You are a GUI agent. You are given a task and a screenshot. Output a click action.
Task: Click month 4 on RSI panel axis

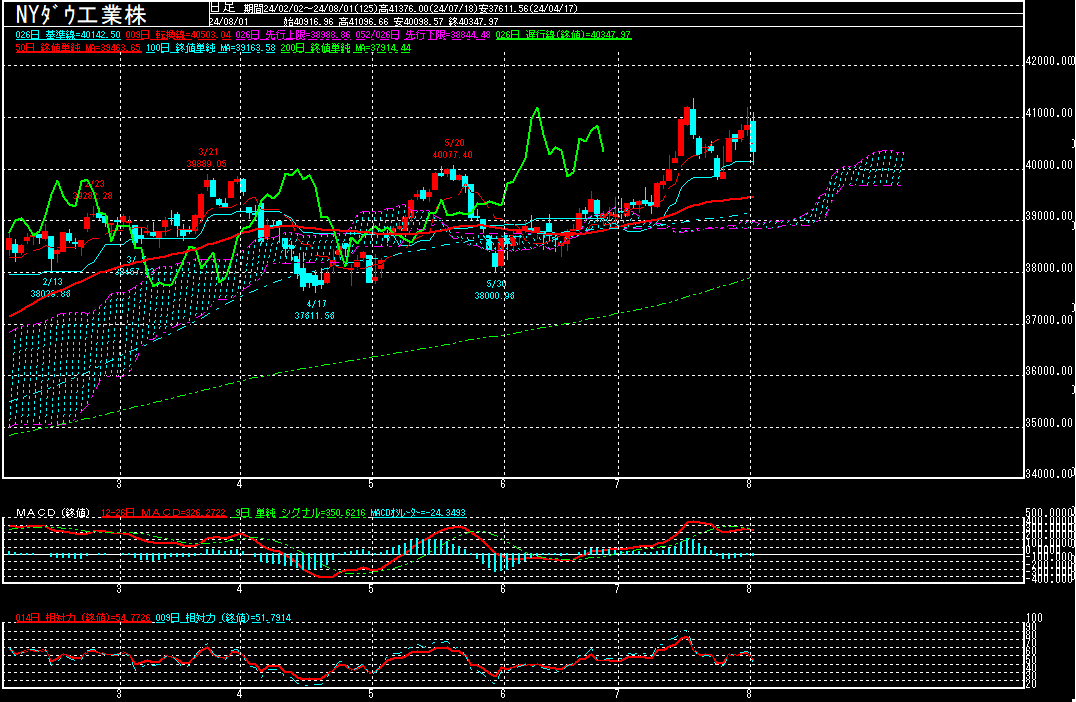click(239, 694)
